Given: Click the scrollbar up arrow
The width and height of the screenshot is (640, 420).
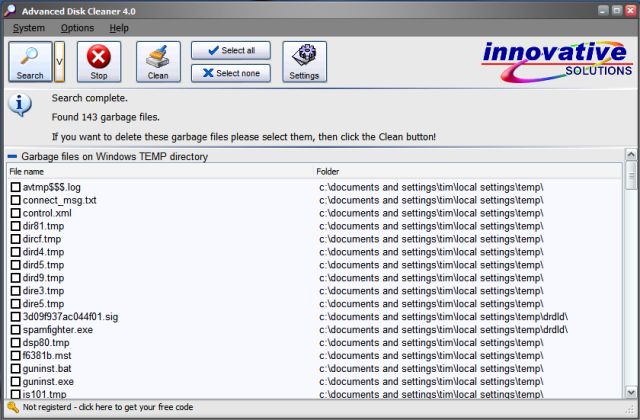Looking at the screenshot, I should [x=631, y=155].
